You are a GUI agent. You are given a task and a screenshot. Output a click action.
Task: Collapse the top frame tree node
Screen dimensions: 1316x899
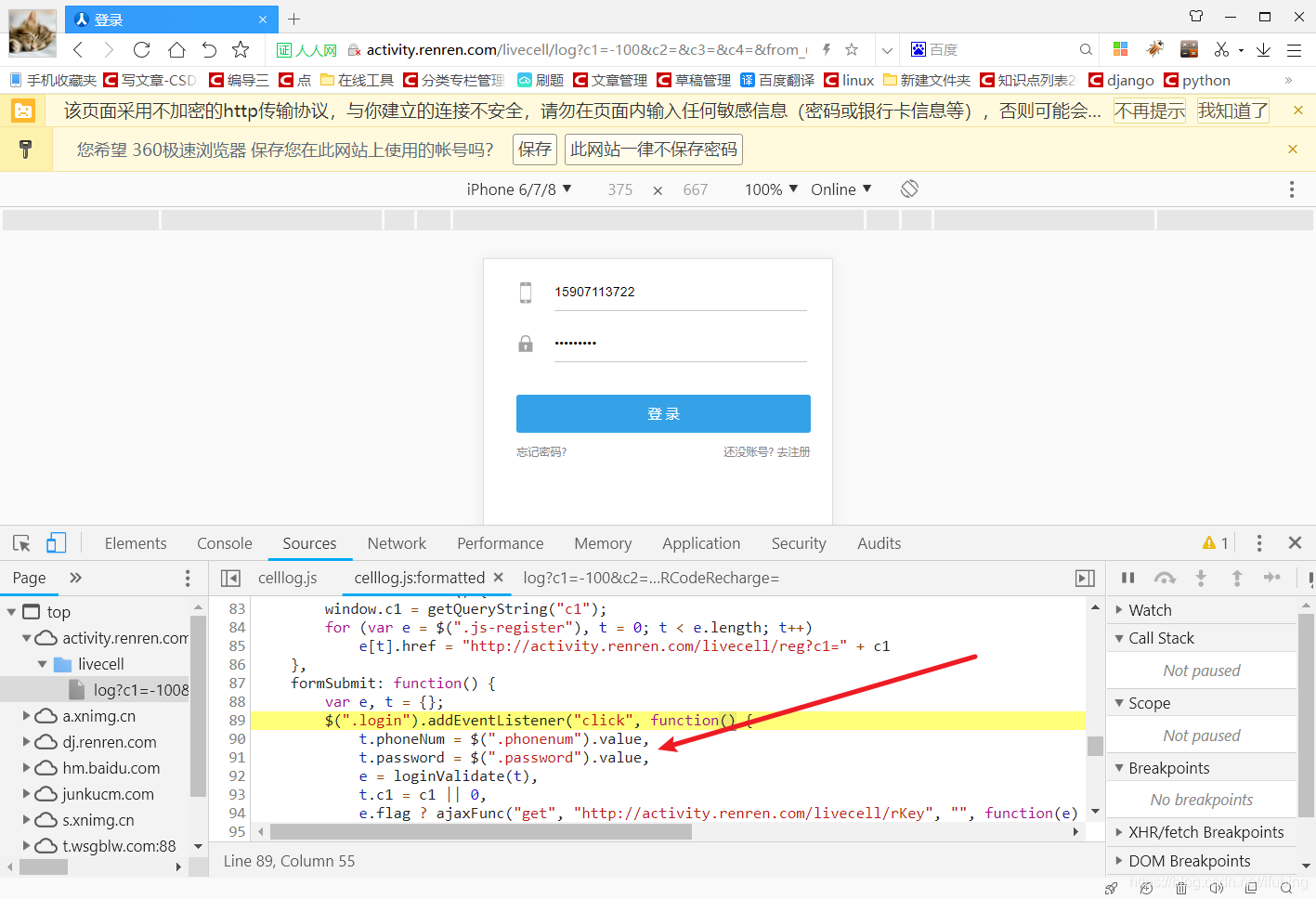(12, 612)
